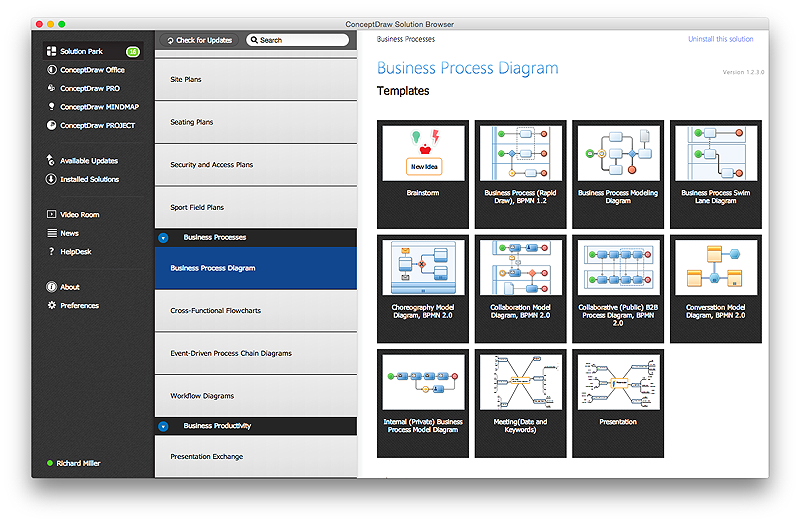Click the green 16 updates badge
Viewport: 800px width, 523px height.
click(x=133, y=51)
